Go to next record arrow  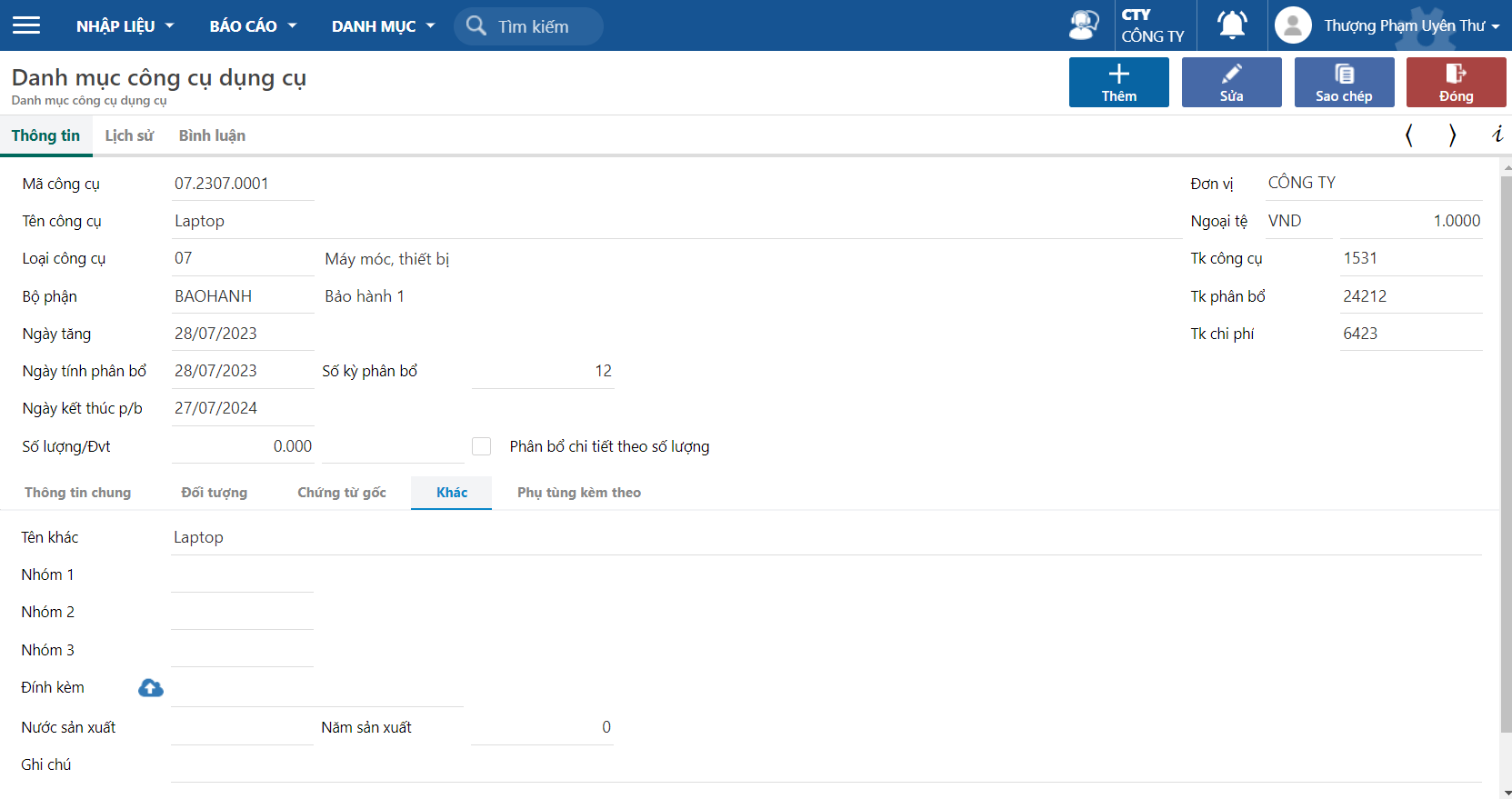pyautogui.click(x=1452, y=135)
